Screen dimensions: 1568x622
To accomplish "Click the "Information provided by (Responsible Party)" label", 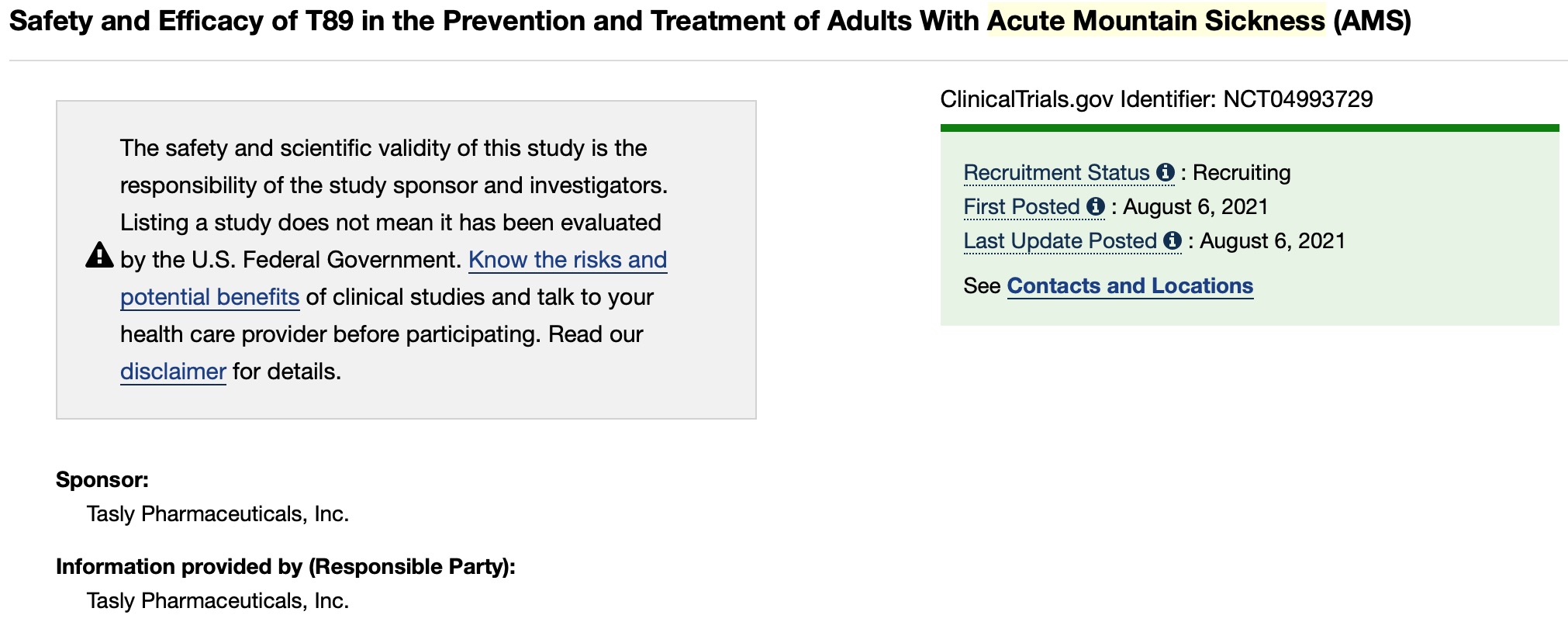I will tap(285, 567).
